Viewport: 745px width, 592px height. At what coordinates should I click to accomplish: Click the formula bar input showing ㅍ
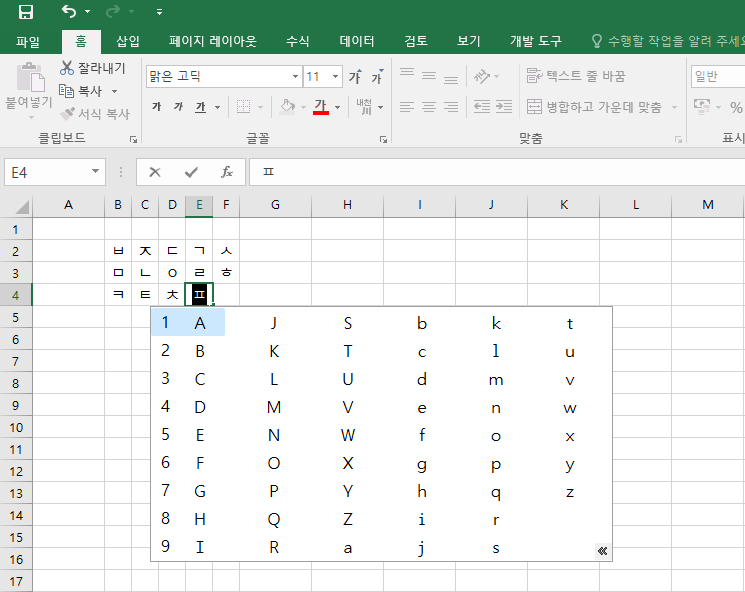(497, 172)
